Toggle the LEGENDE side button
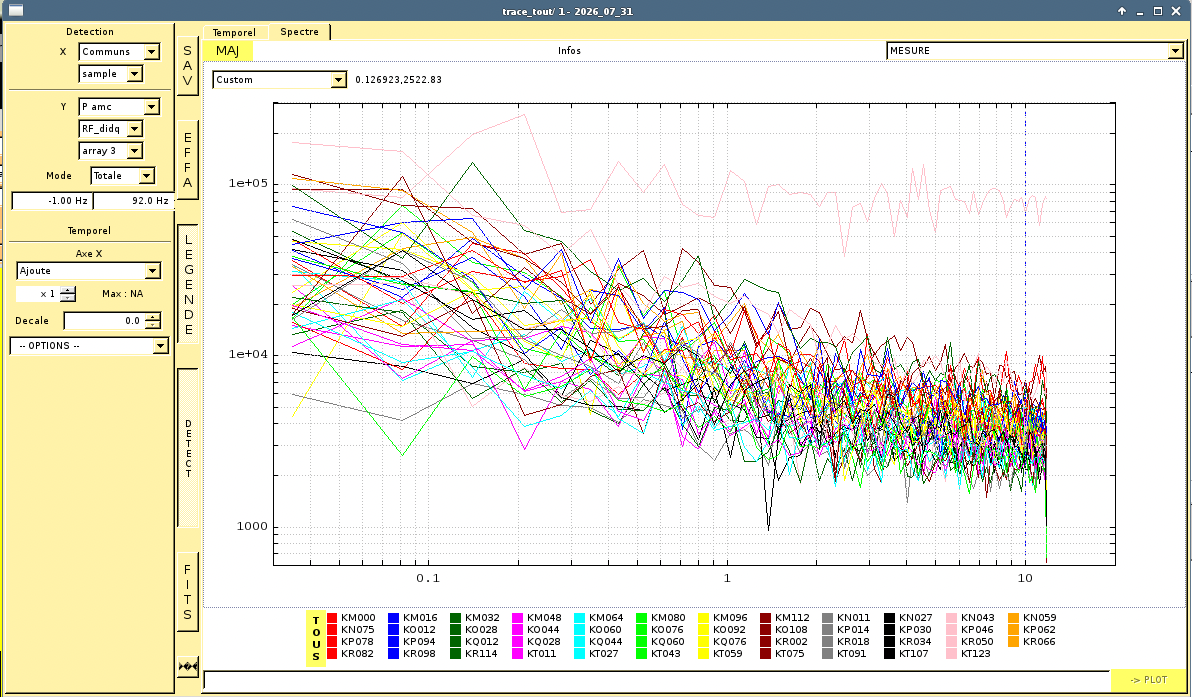 coord(188,284)
